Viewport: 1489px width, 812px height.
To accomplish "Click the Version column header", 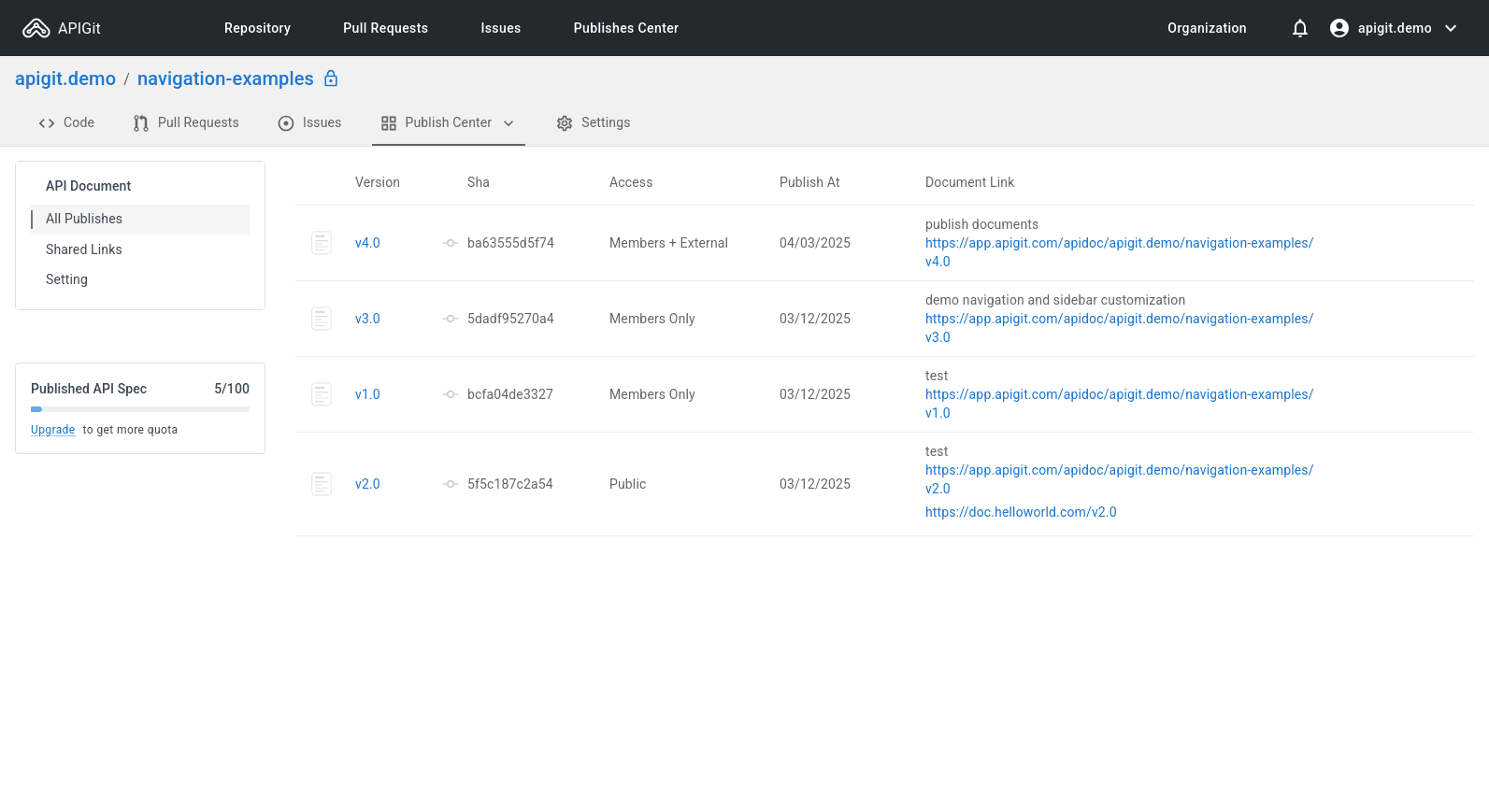I will (x=378, y=182).
